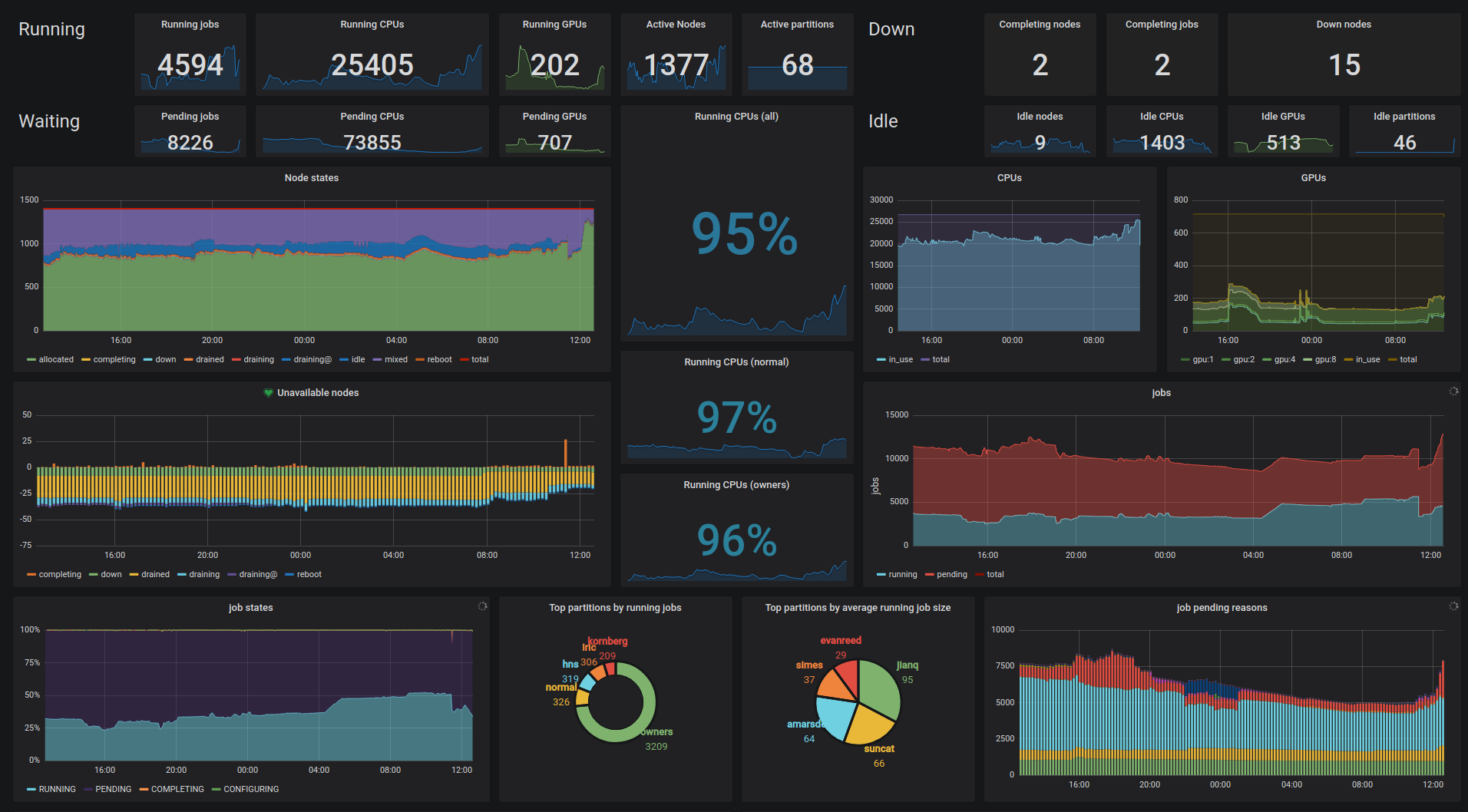Click the jianq label in the pie chart
The height and width of the screenshot is (812, 1468).
coord(908,665)
